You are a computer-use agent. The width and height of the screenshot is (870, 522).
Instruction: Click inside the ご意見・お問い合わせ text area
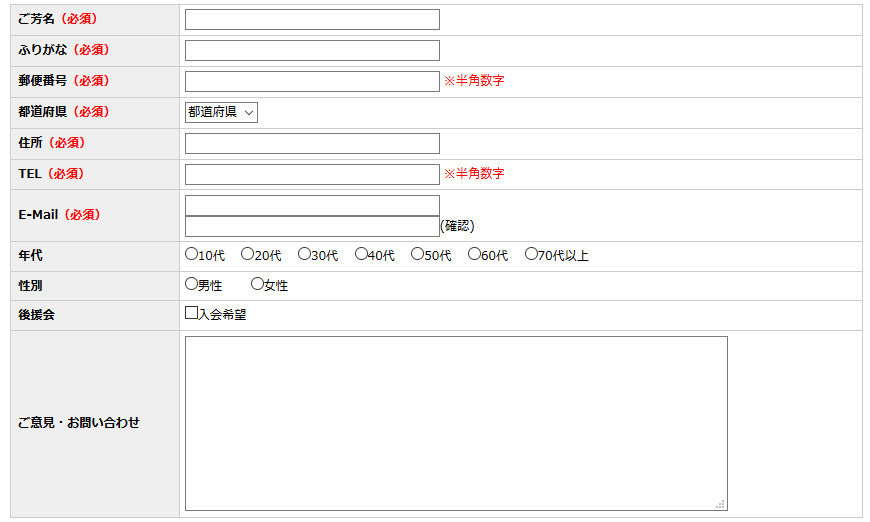[456, 423]
